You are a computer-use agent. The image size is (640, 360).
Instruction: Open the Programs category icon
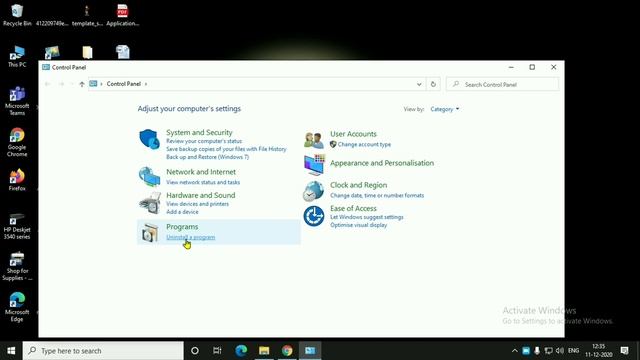point(150,233)
